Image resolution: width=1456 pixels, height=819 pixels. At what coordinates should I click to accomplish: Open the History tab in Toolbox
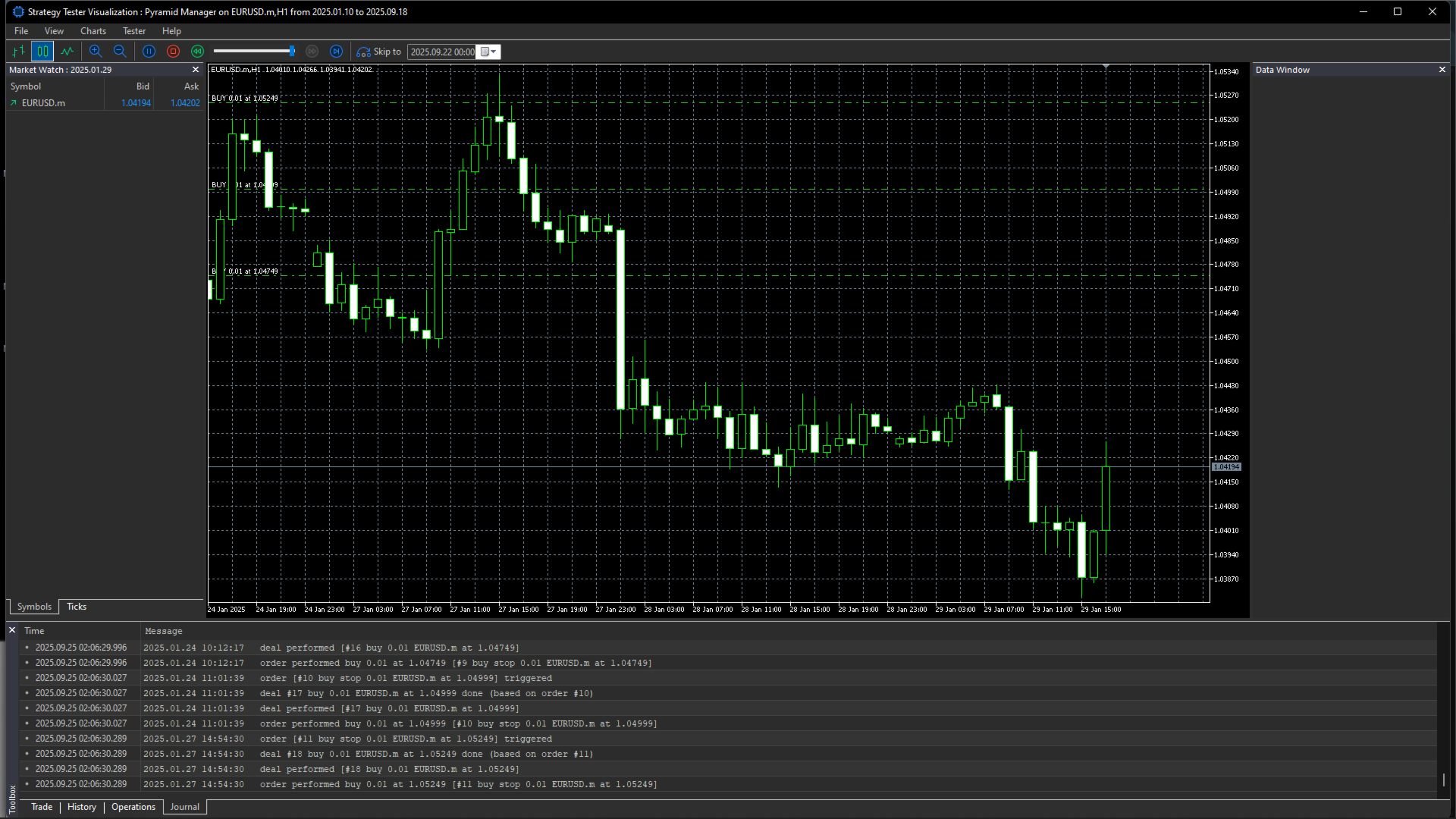click(82, 807)
